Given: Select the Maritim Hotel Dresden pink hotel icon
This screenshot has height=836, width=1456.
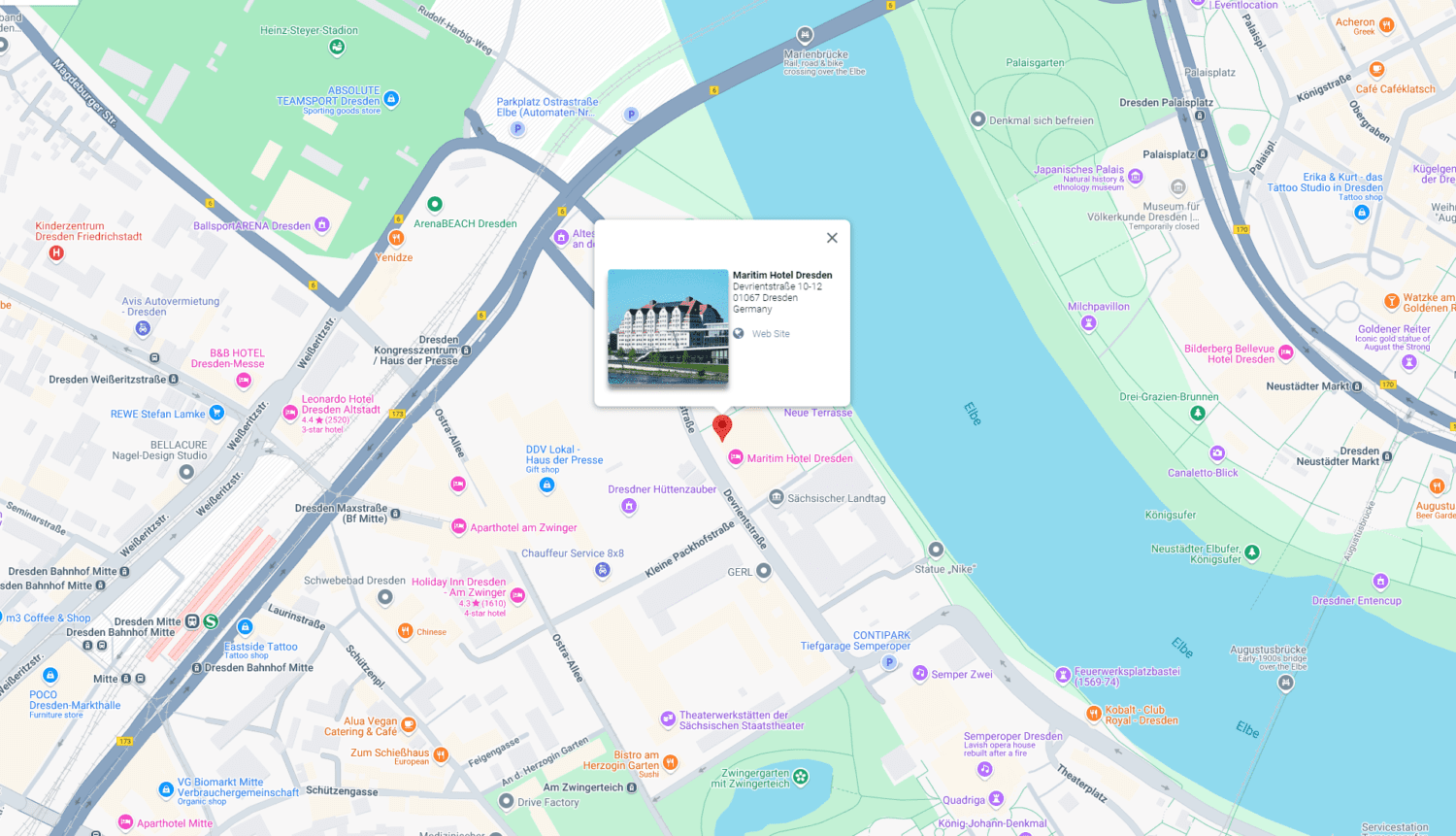Looking at the screenshot, I should (736, 457).
